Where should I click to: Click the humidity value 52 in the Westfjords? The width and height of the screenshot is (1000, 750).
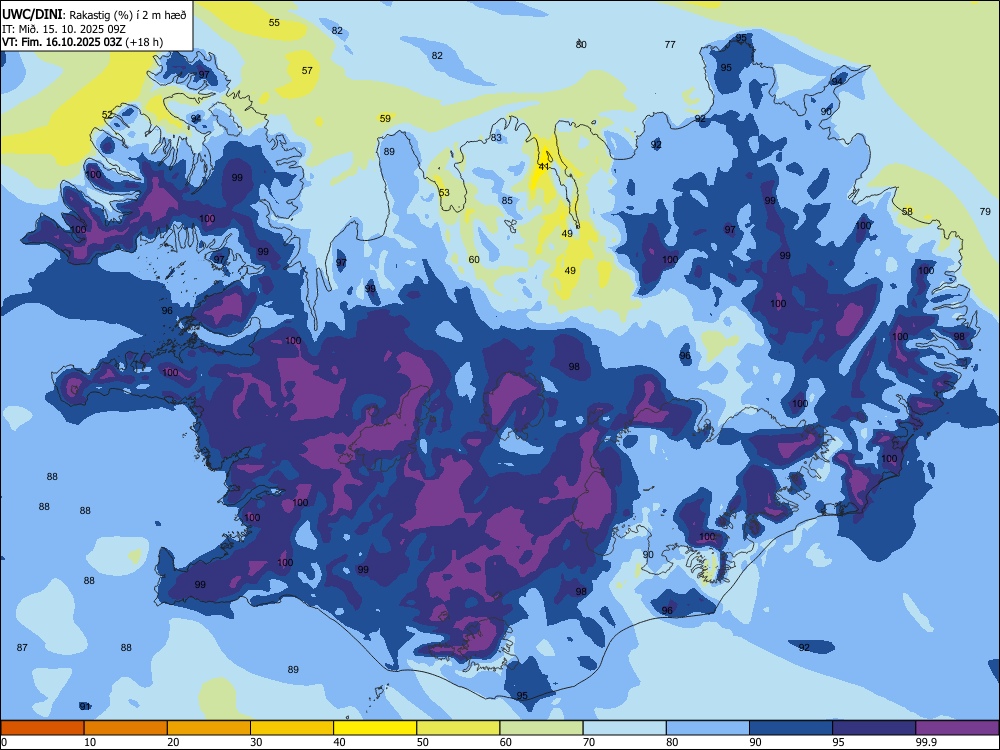pyautogui.click(x=108, y=115)
